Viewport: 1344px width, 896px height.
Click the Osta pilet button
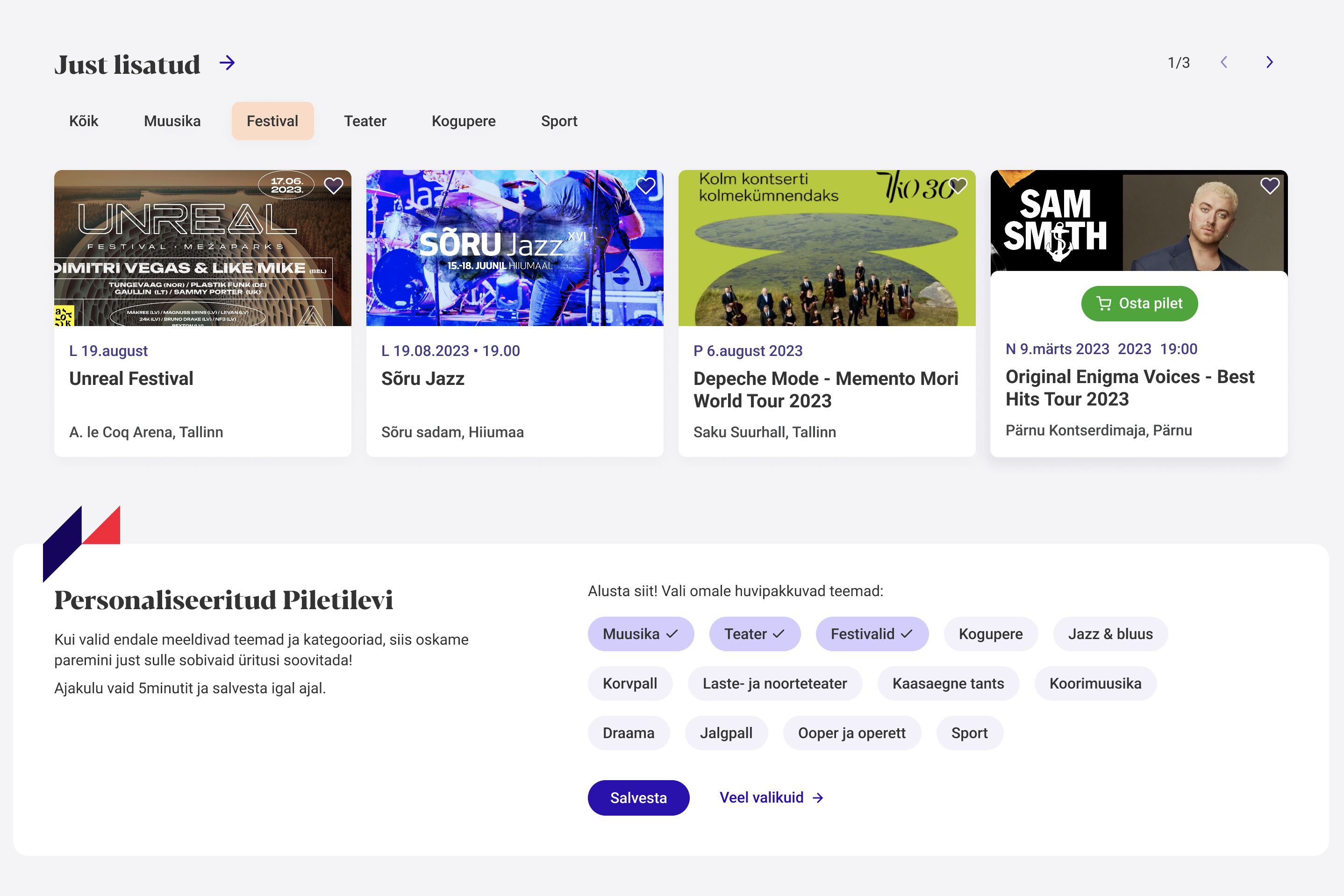[1139, 304]
